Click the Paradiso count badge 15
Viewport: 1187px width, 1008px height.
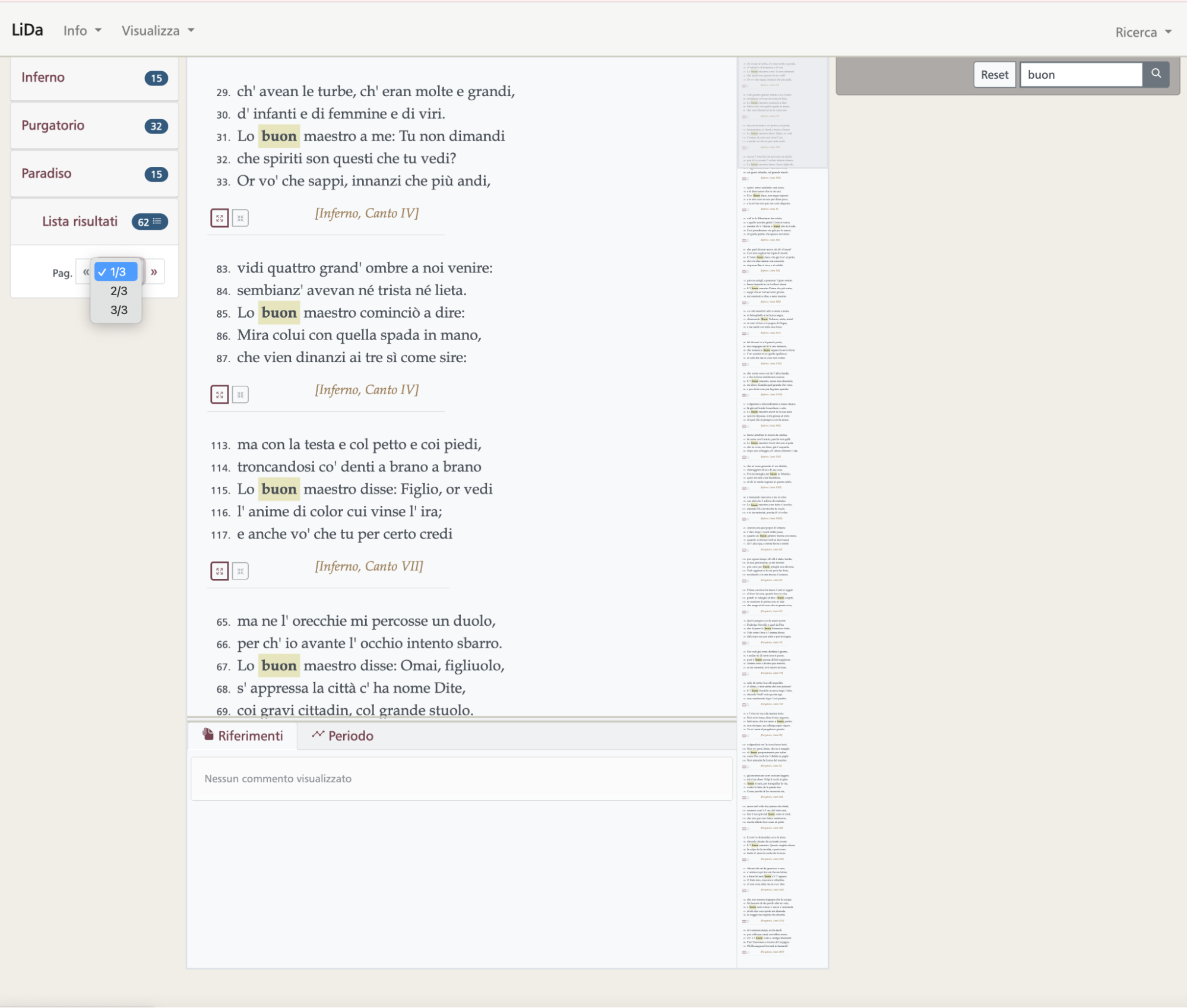(x=156, y=175)
